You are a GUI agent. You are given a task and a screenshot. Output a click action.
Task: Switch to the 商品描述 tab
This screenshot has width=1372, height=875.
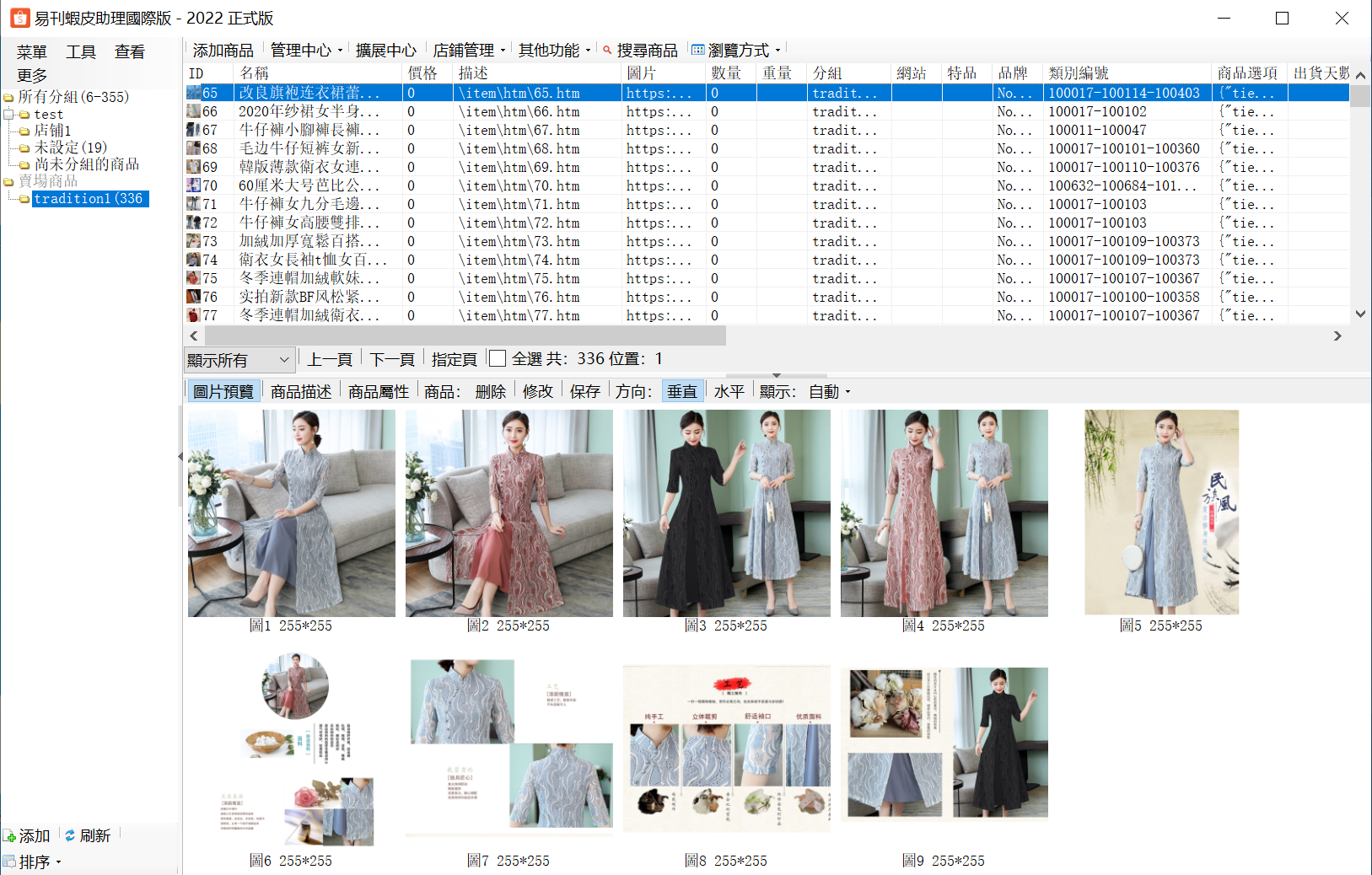click(301, 391)
